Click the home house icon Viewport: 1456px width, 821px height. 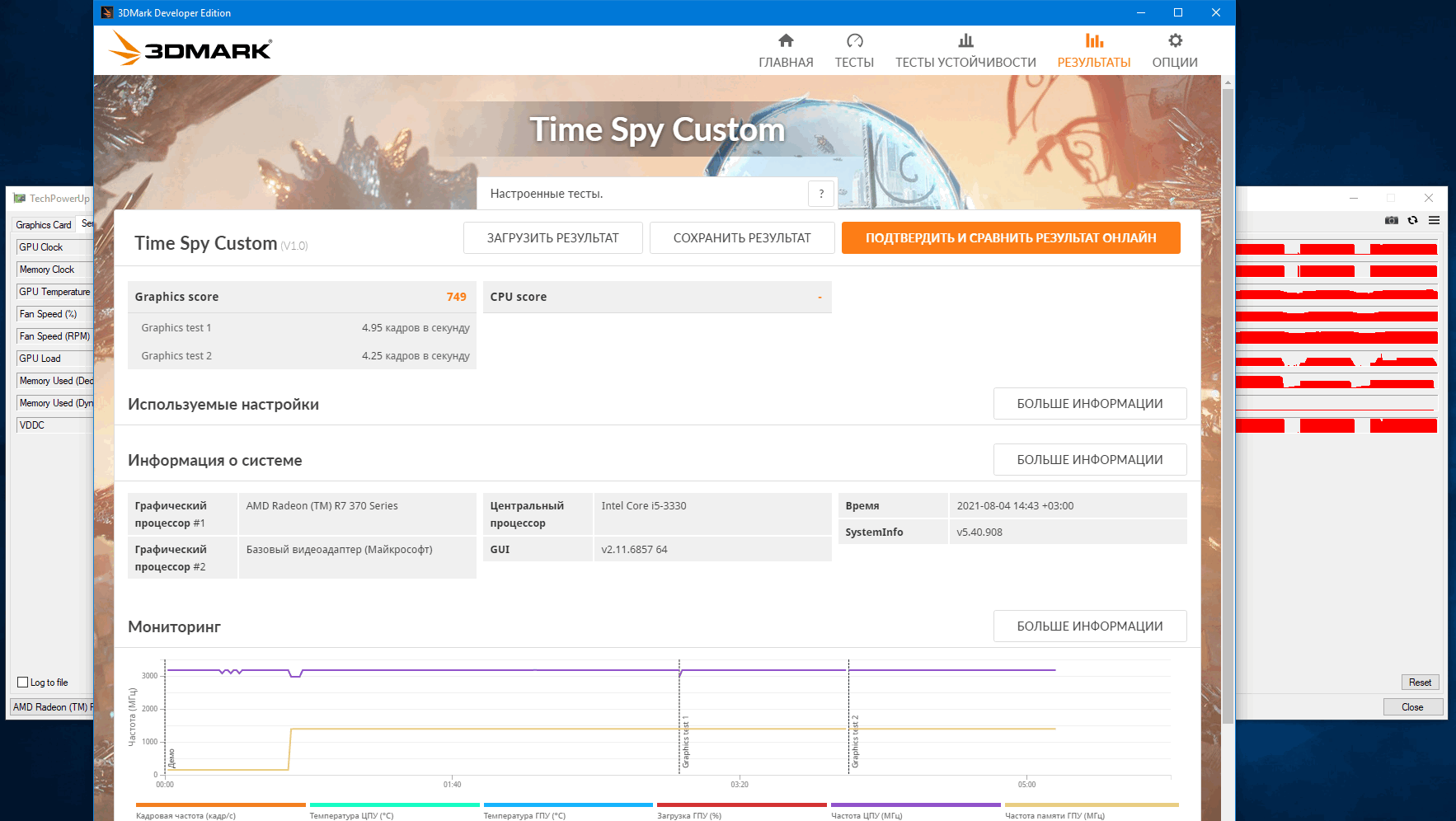click(x=786, y=40)
